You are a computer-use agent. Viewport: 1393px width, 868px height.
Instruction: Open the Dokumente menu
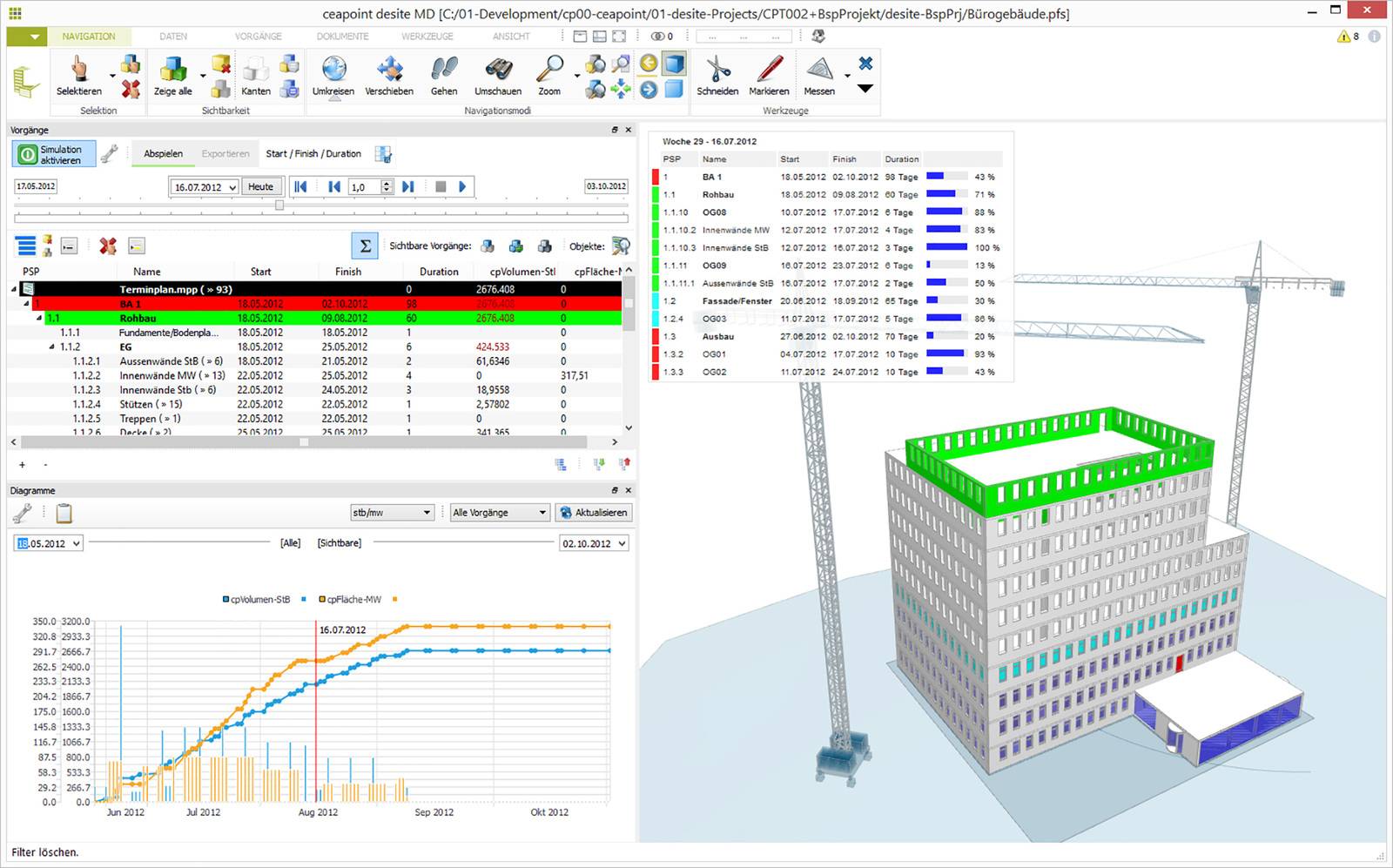[x=342, y=37]
